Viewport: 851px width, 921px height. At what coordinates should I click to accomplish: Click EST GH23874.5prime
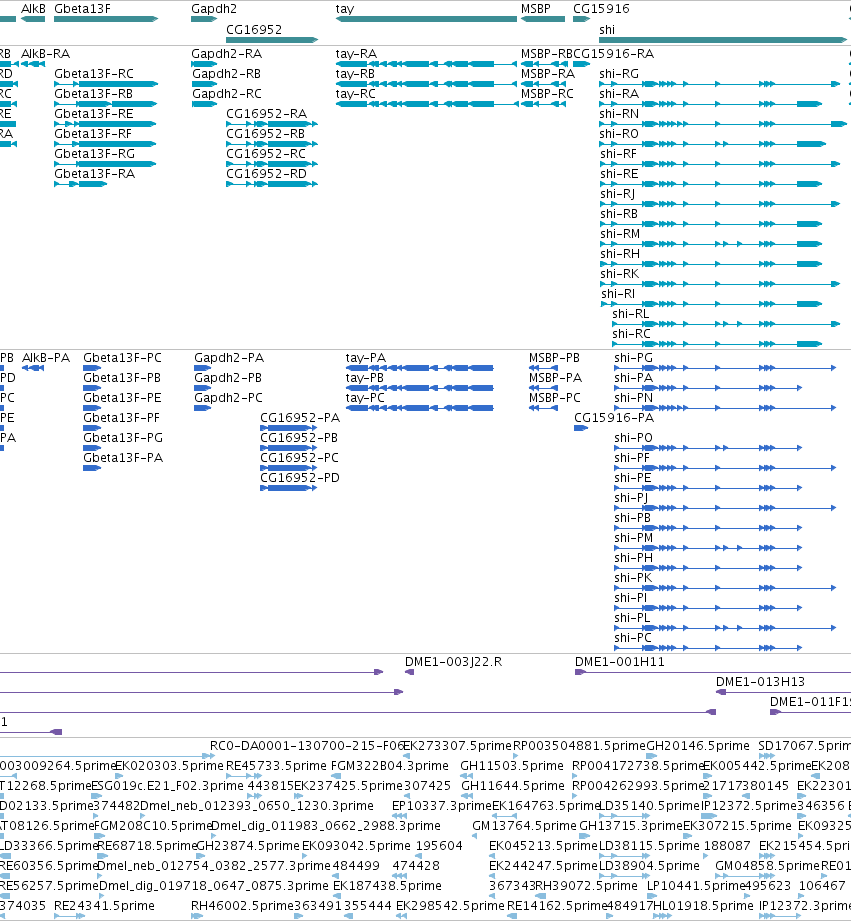click(248, 846)
